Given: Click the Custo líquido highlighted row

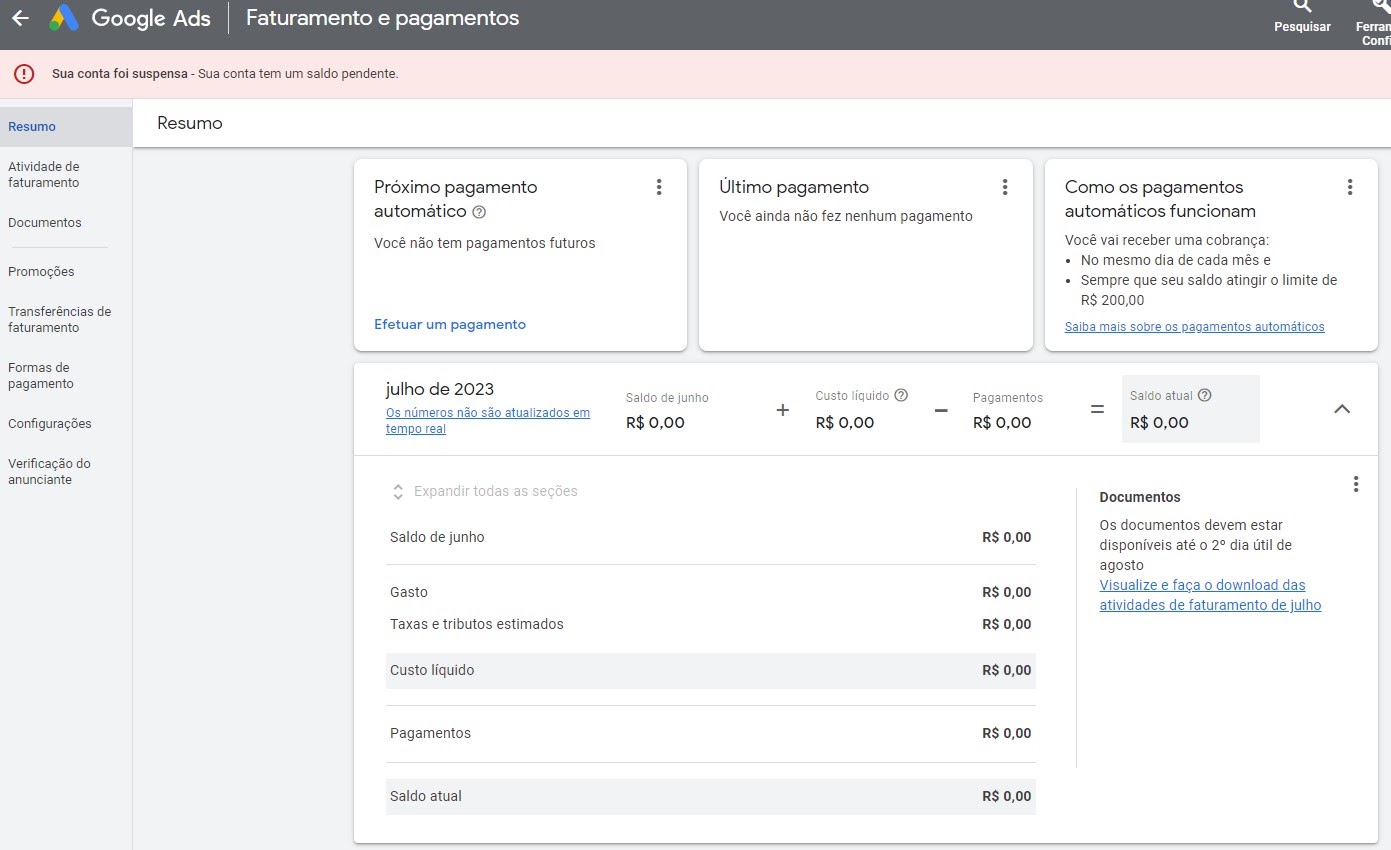Looking at the screenshot, I should click(710, 671).
